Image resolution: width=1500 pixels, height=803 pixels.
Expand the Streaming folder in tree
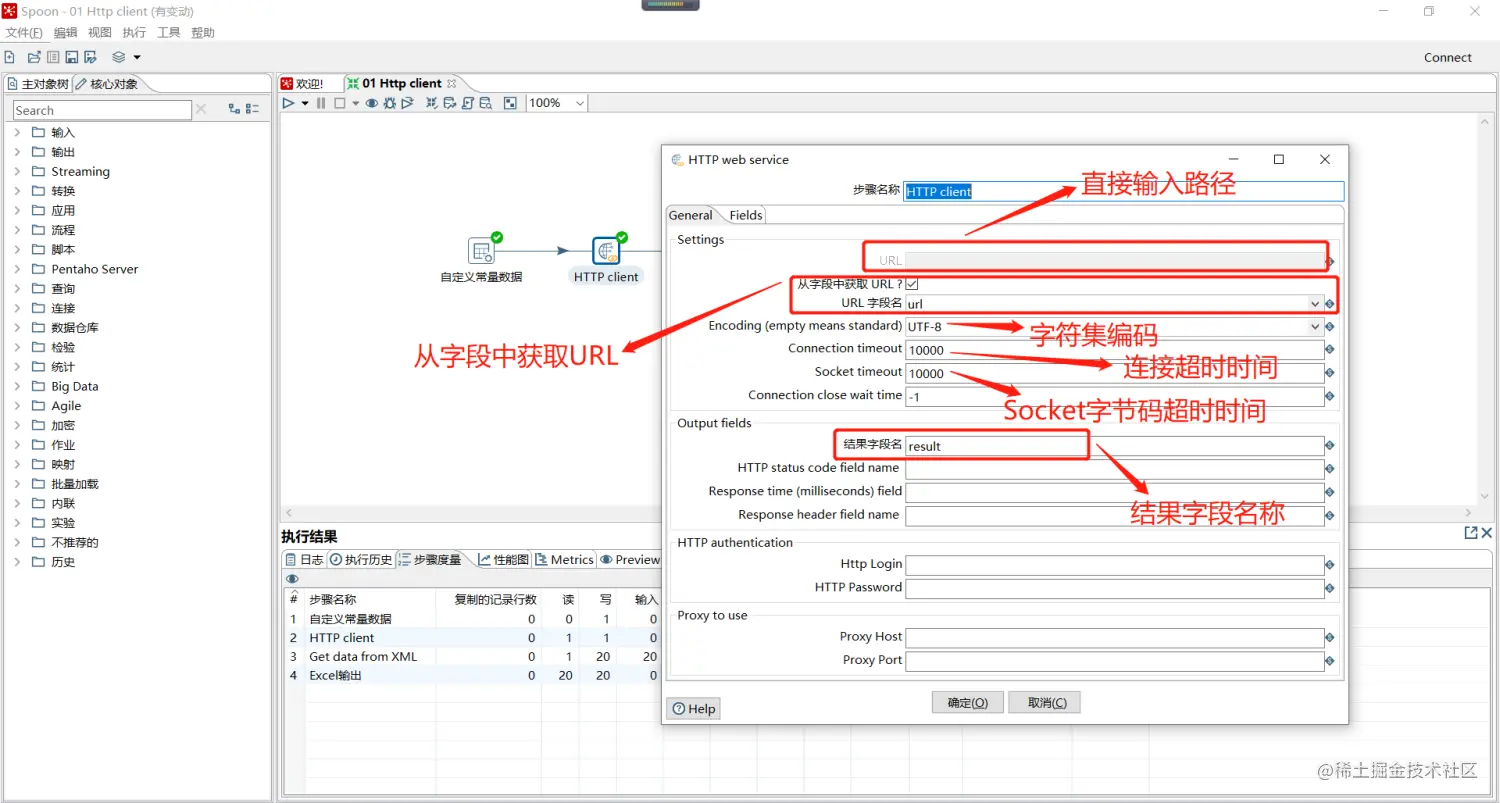coord(17,171)
